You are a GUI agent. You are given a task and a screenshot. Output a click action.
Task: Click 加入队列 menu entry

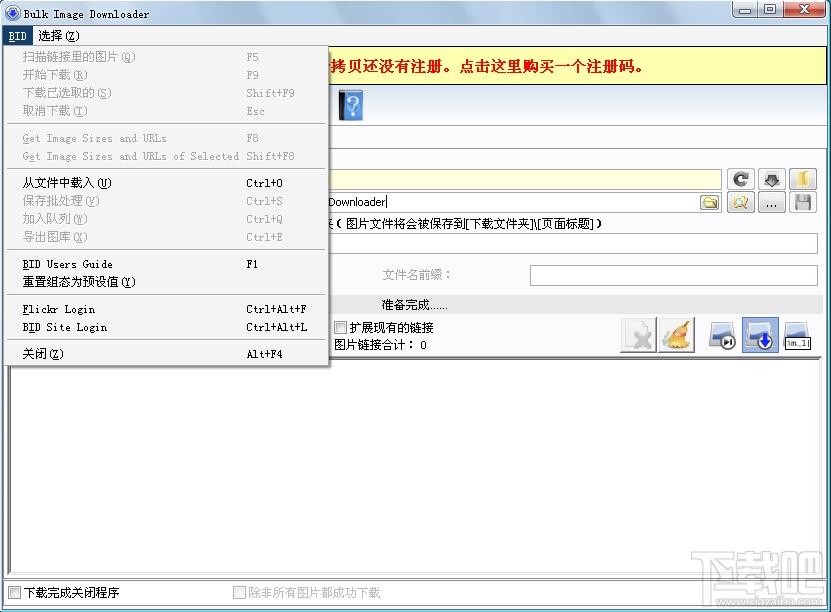[167, 219]
